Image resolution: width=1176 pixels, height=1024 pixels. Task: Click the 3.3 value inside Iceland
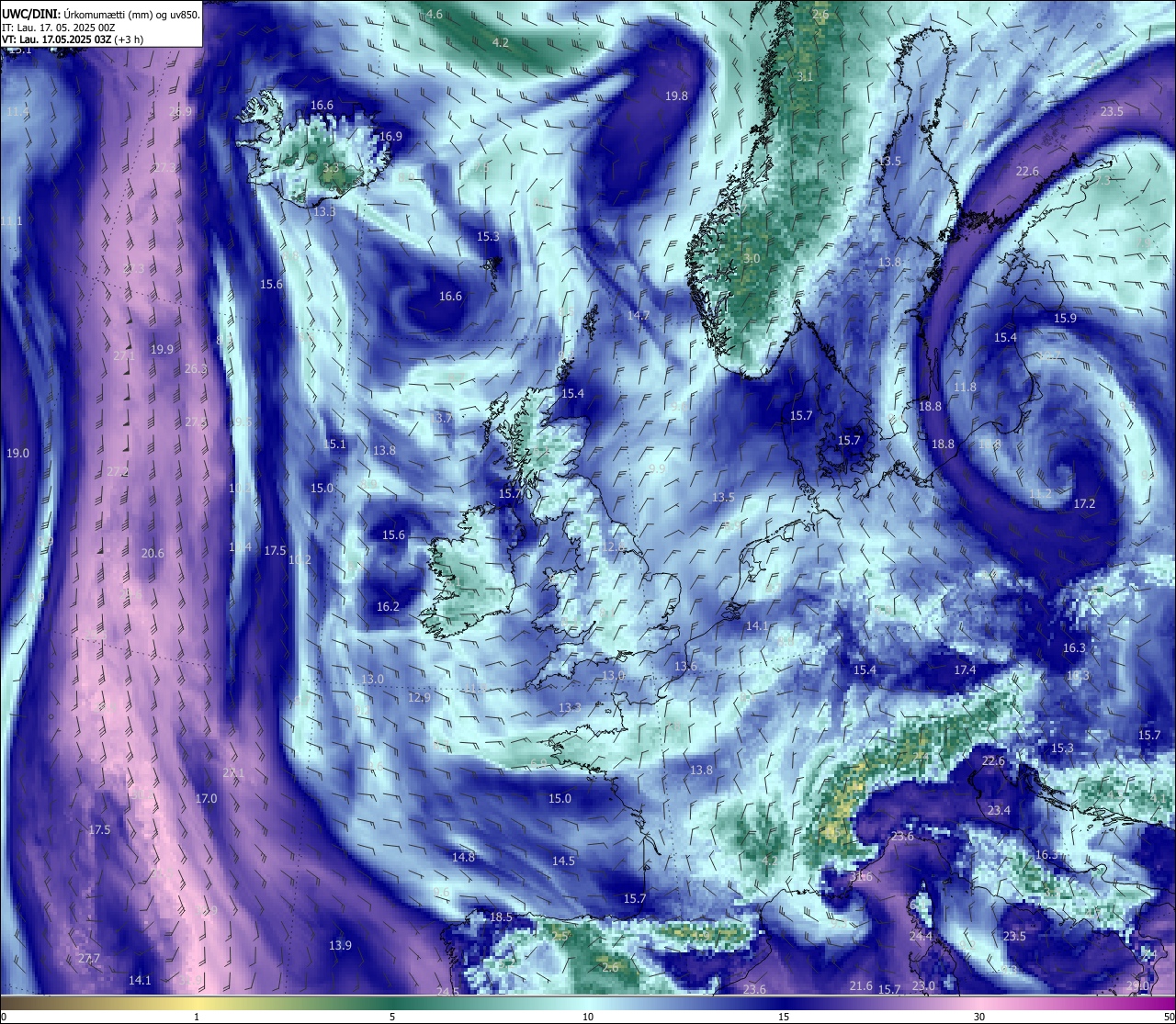click(x=331, y=168)
